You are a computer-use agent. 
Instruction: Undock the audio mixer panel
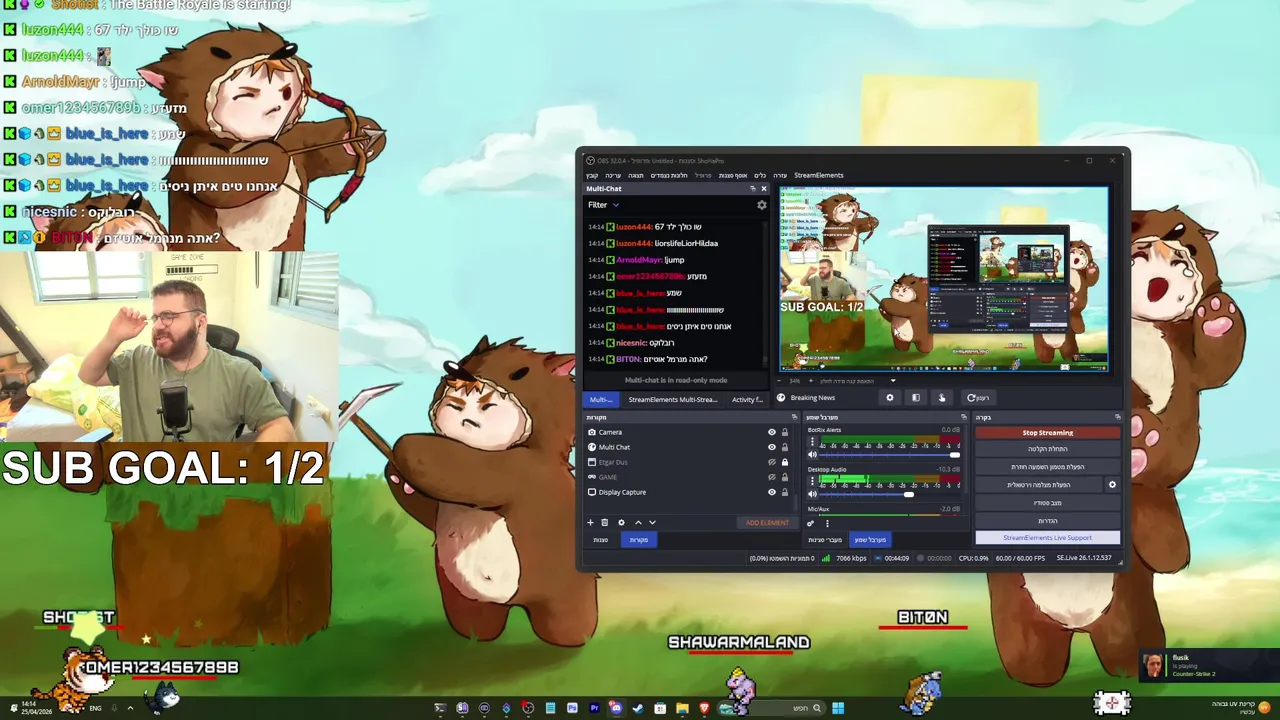point(964,417)
